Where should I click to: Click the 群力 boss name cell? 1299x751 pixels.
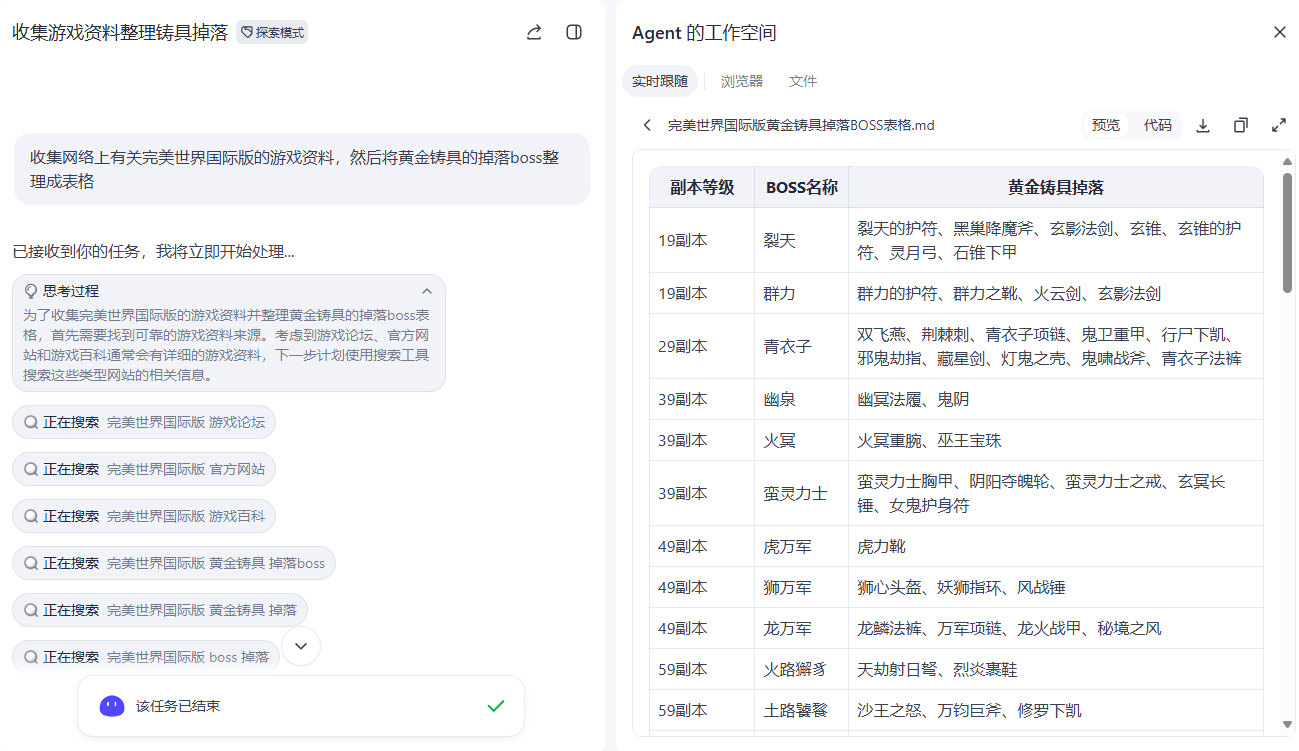[802, 294]
